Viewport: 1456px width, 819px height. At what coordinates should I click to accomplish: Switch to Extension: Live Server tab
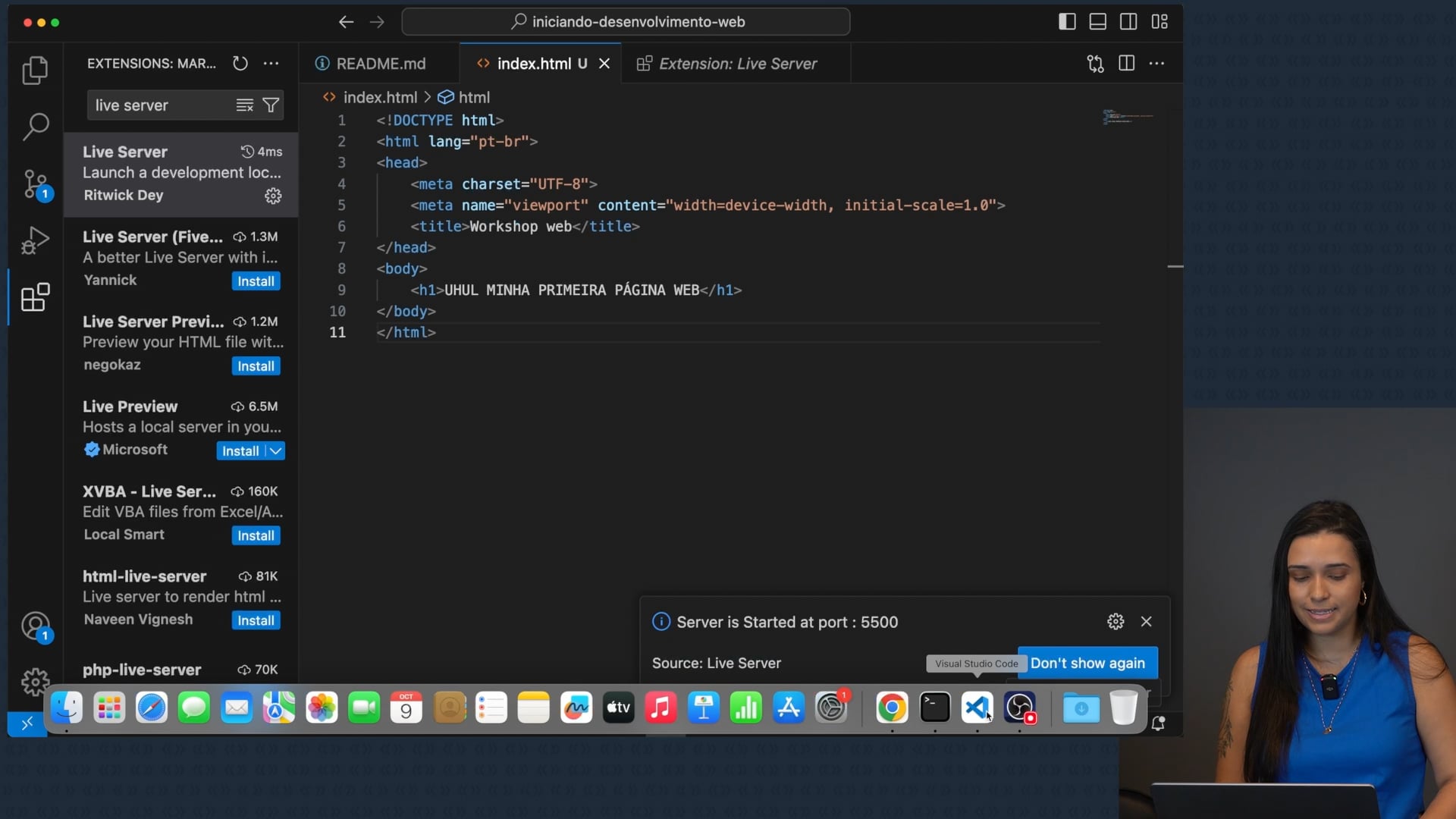click(737, 64)
